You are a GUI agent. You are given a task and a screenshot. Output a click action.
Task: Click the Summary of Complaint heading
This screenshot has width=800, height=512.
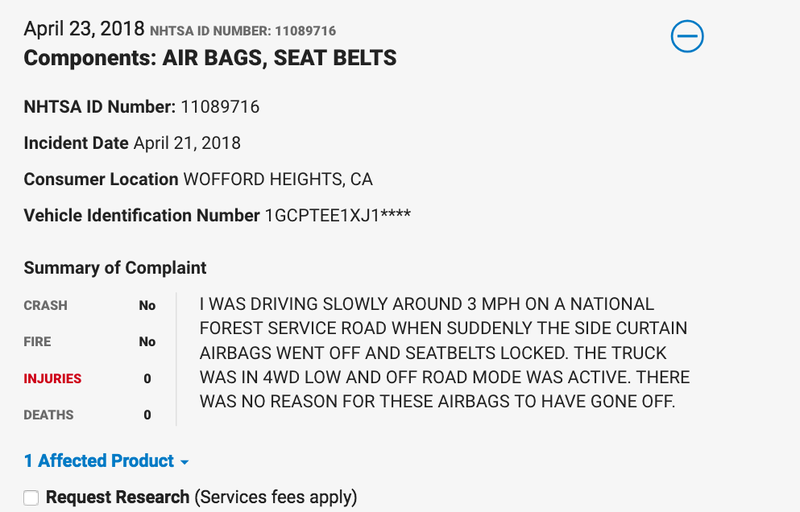coord(115,268)
